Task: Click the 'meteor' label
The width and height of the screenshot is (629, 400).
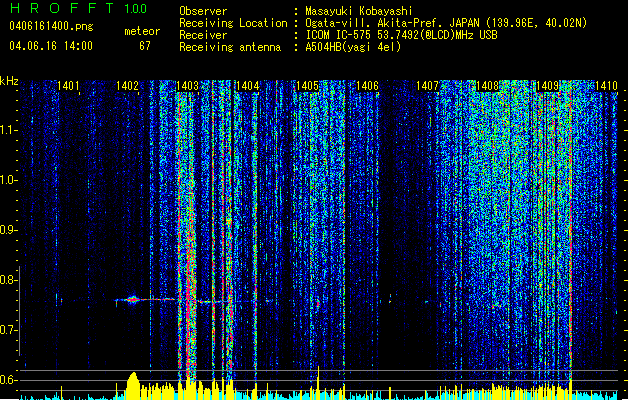Action: pos(142,31)
